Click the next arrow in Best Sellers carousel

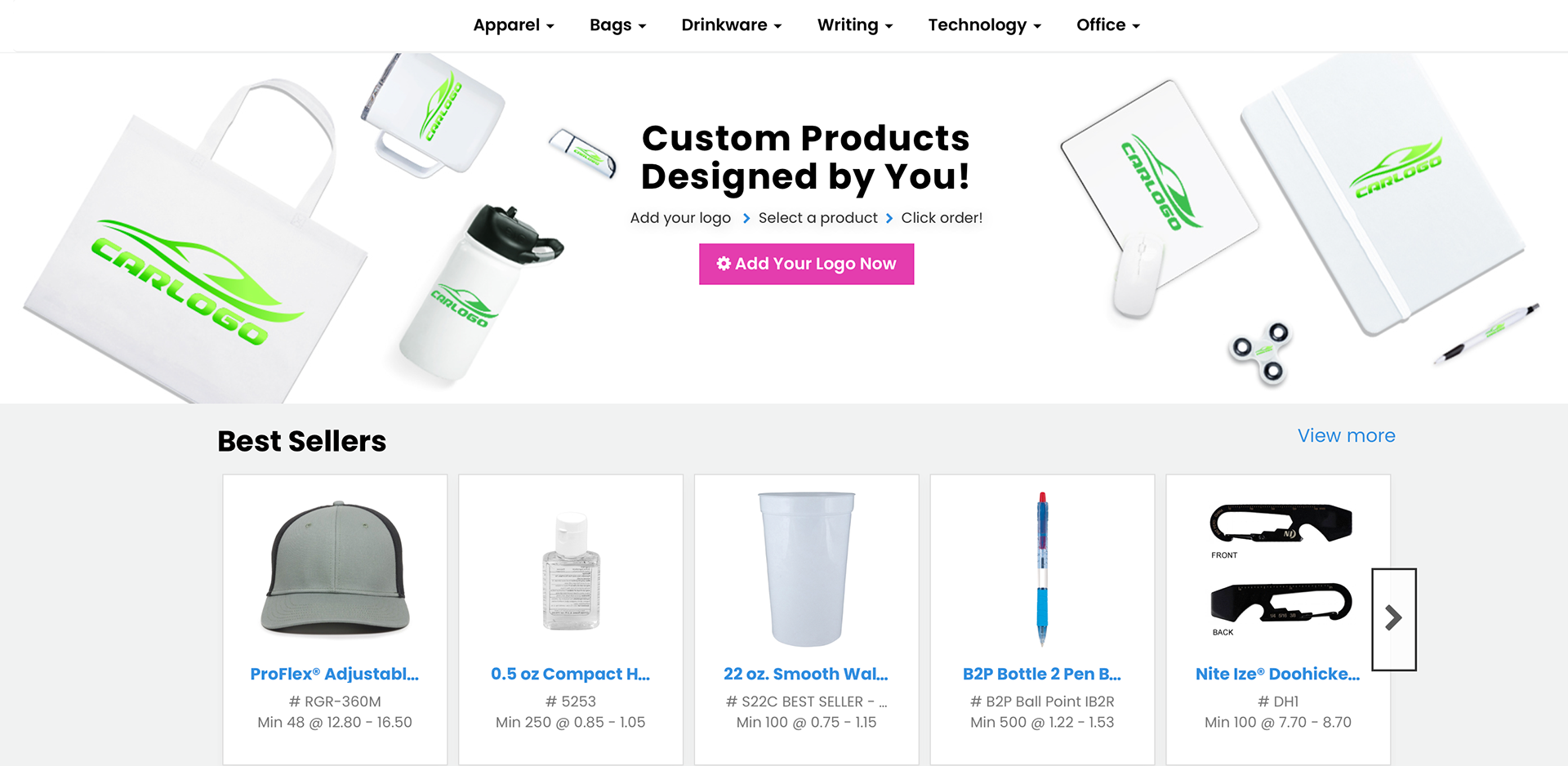click(1393, 619)
